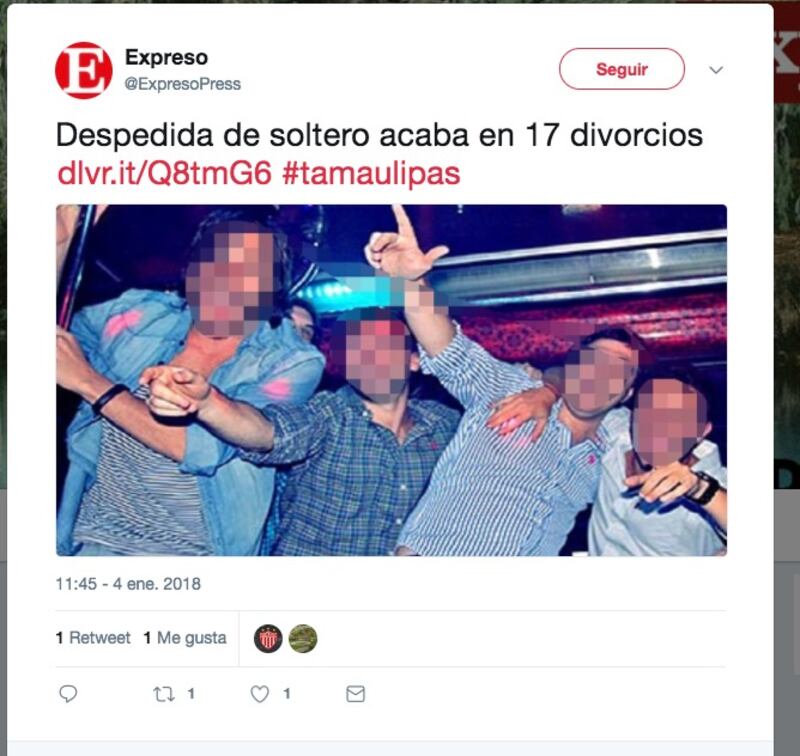The height and width of the screenshot is (756, 800).
Task: Click the retweet count number
Action: [191, 694]
